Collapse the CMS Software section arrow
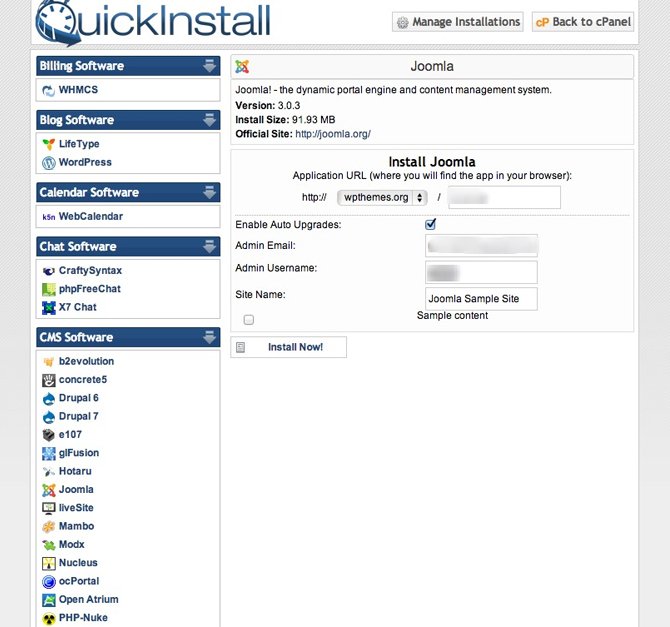Screen dimensions: 670x627 tap(209, 337)
